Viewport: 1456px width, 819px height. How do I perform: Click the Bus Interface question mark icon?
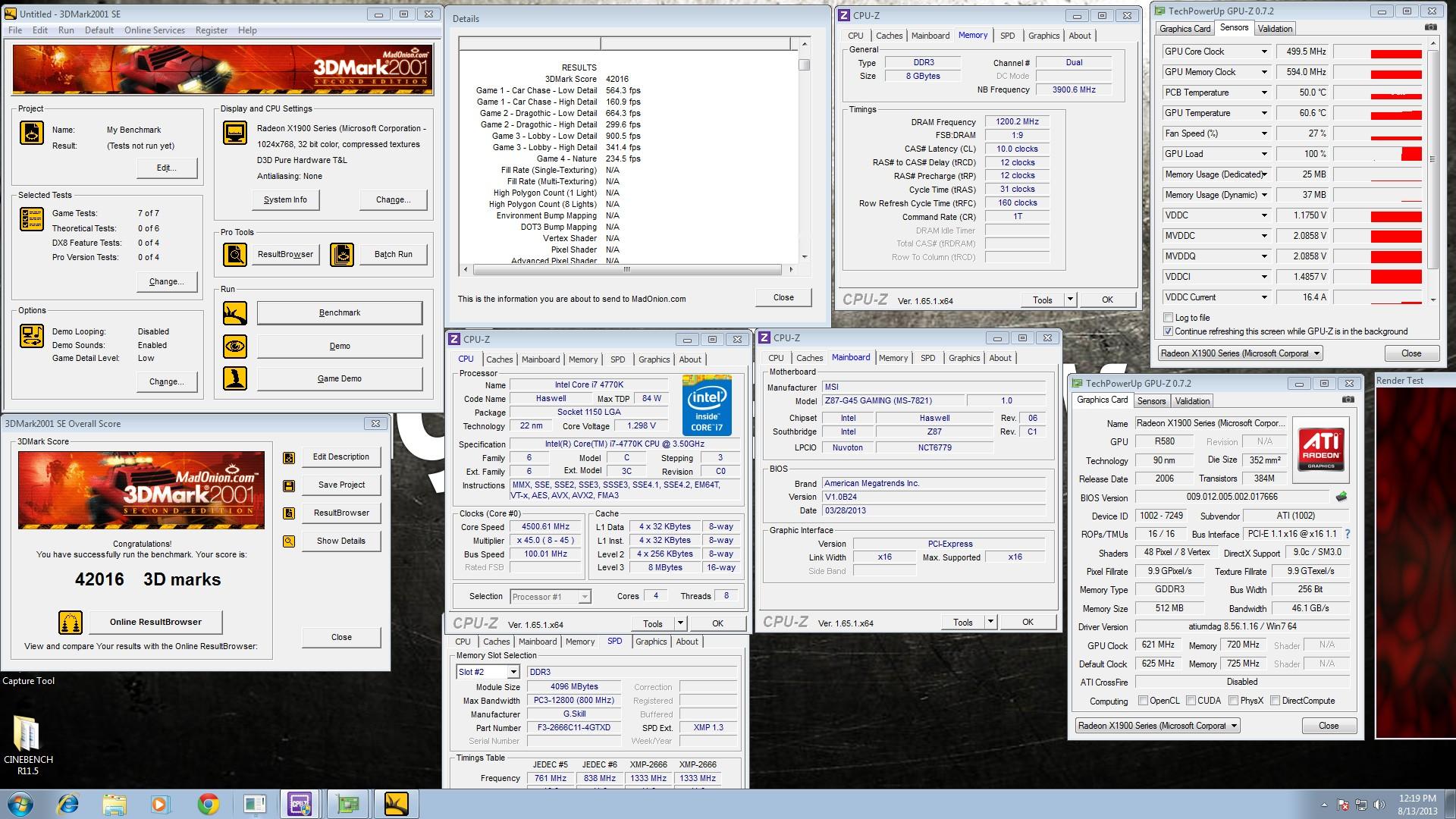click(1348, 534)
